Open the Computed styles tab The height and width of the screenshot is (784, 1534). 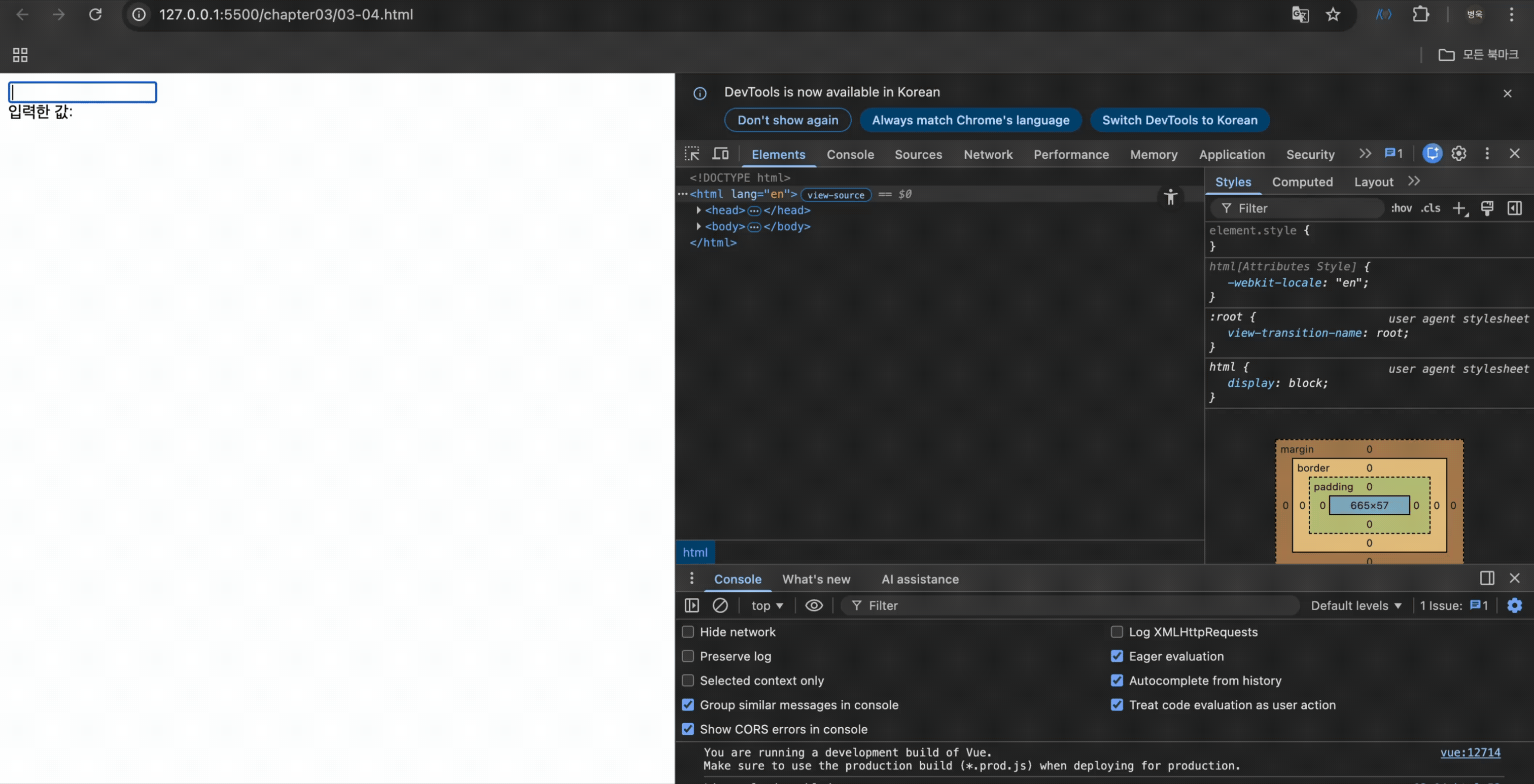coord(1302,182)
